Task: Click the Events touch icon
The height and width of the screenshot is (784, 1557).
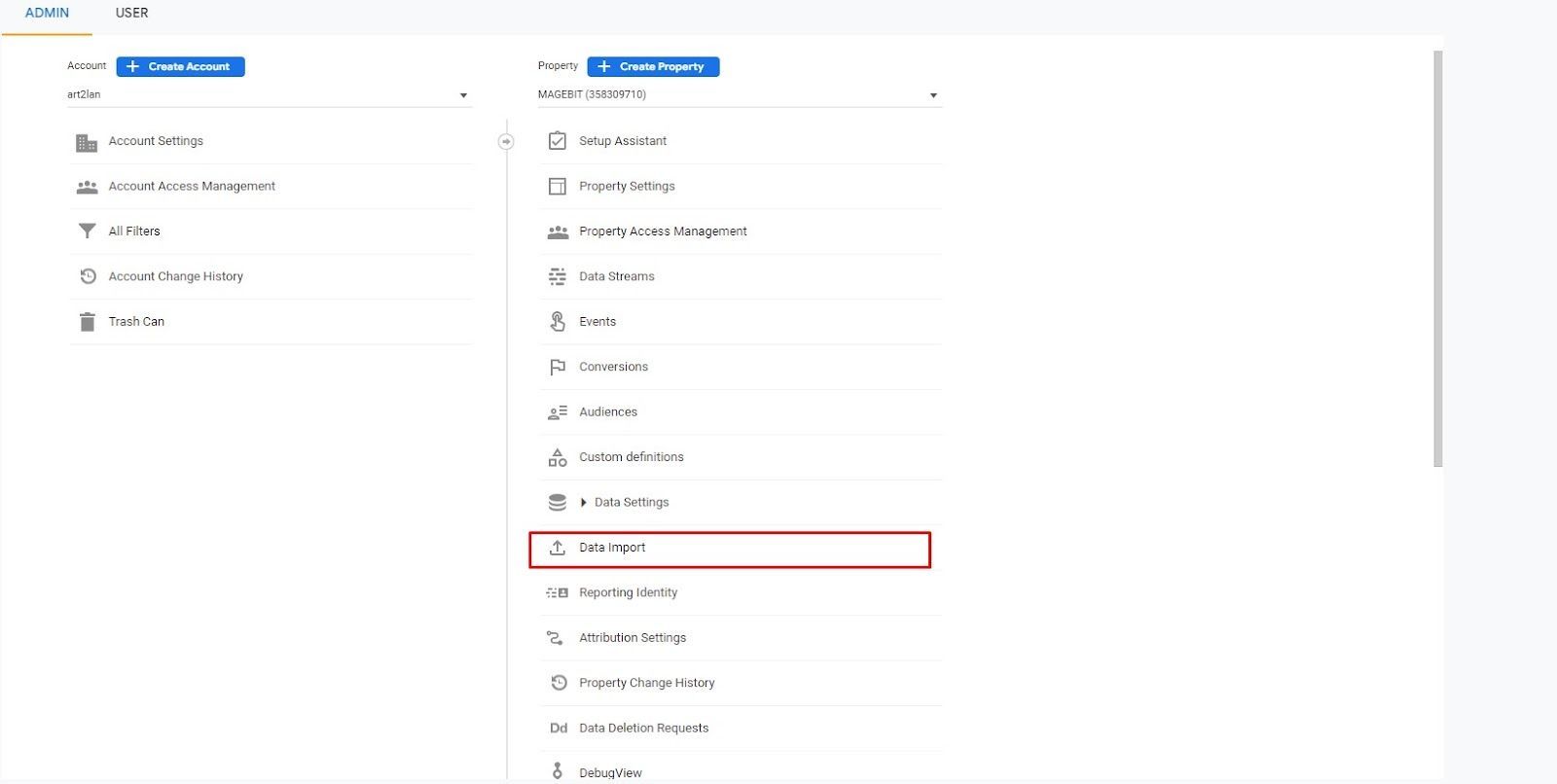Action: point(558,322)
